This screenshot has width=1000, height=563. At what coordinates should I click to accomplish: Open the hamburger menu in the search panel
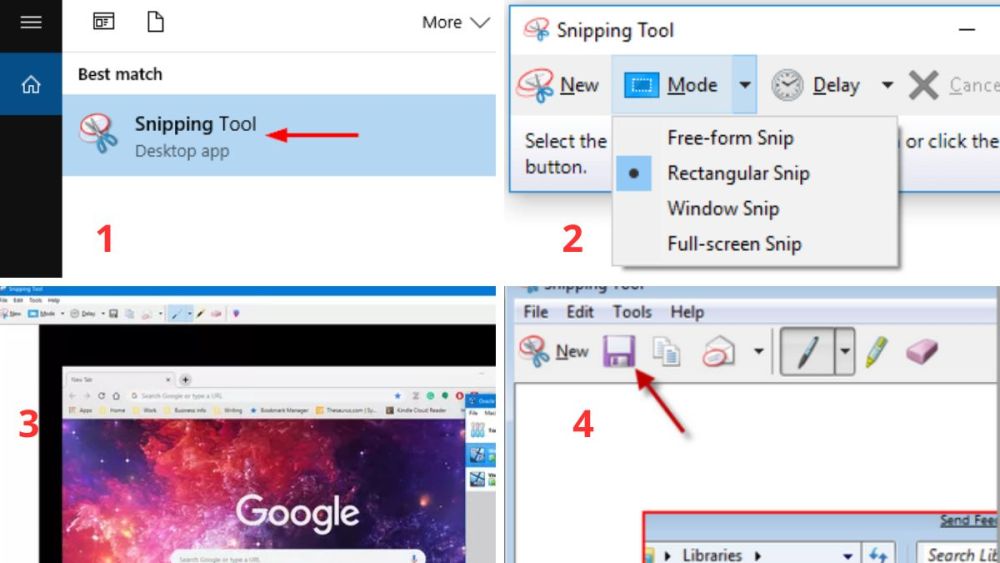[x=31, y=22]
